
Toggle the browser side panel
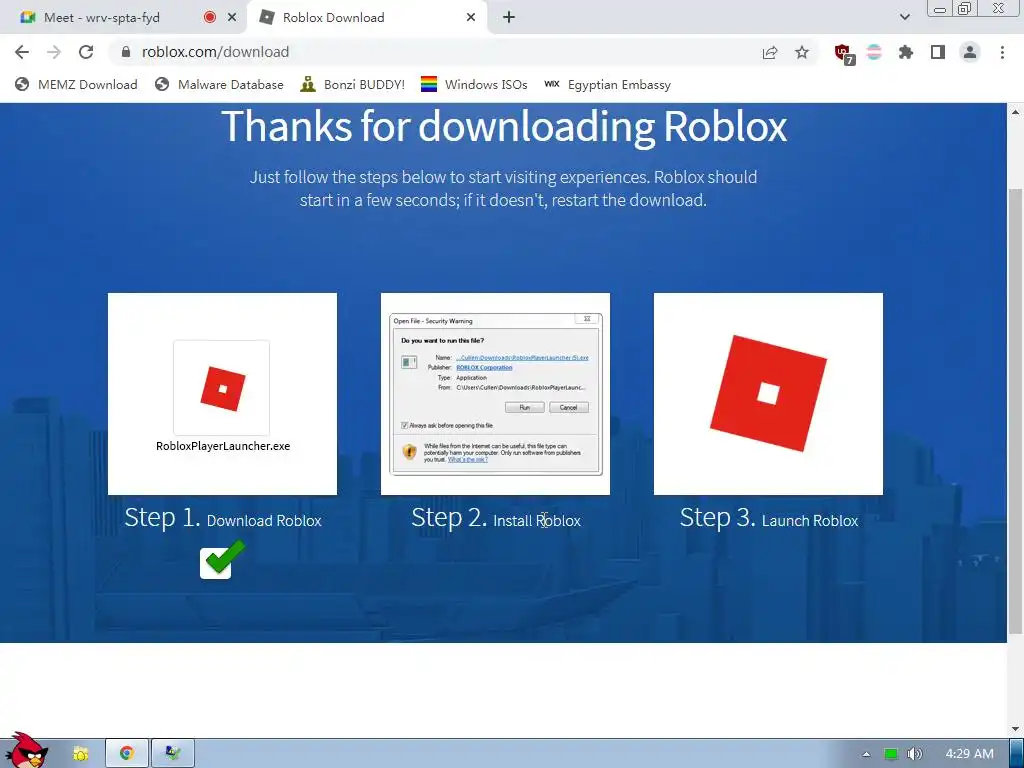pos(938,52)
